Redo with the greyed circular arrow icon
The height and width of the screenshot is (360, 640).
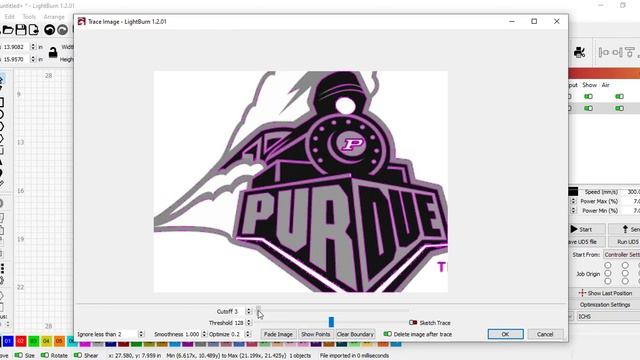pyautogui.click(x=62, y=30)
